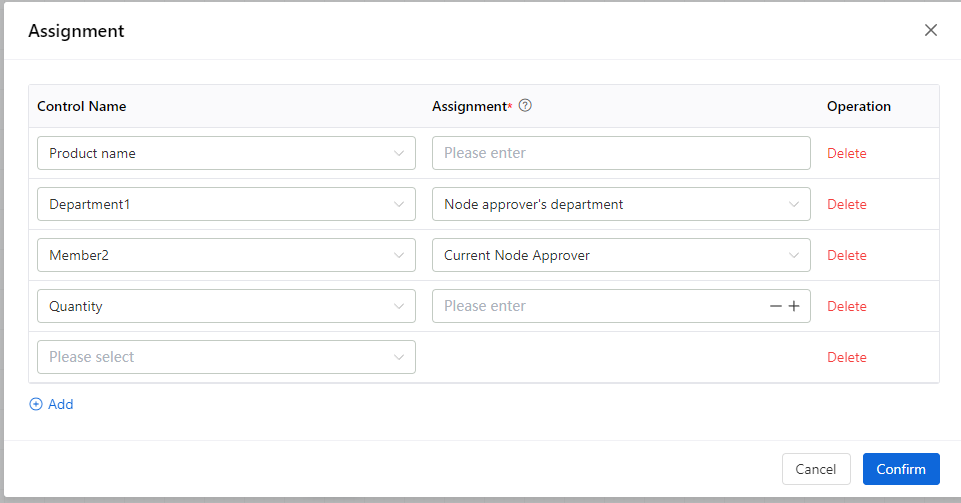Click the minus icon in Quantity field

tap(775, 306)
